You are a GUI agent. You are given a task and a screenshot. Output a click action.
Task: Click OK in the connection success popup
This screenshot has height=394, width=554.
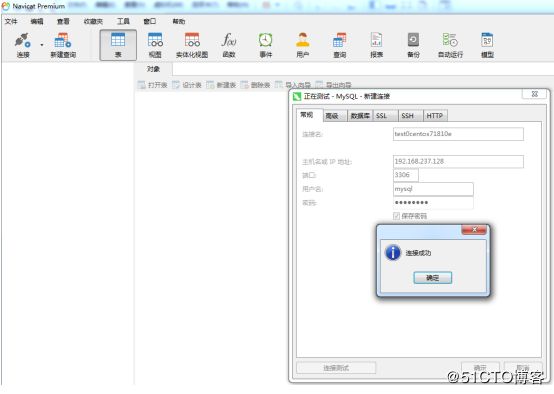432,278
